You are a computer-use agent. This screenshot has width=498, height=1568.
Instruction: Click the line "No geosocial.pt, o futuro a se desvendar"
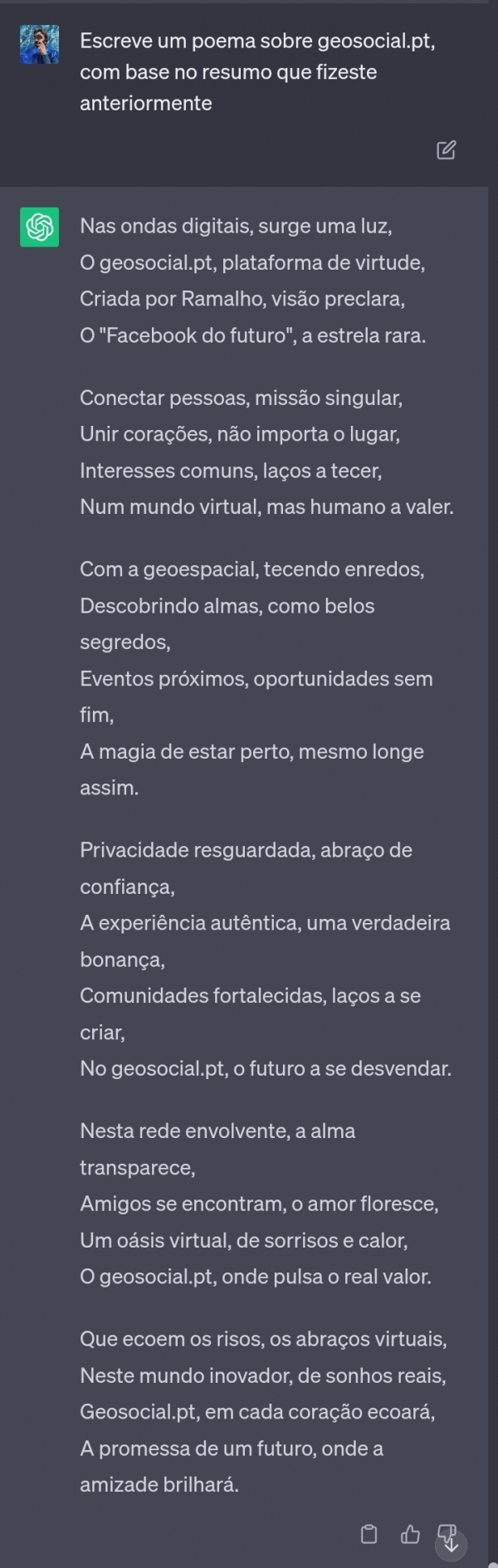(x=266, y=1068)
